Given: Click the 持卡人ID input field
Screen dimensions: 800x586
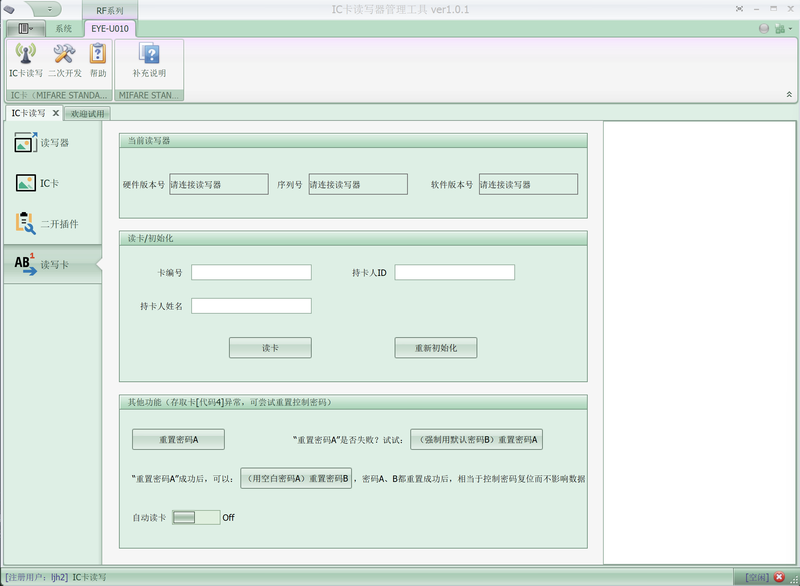Looking at the screenshot, I should coord(454,272).
